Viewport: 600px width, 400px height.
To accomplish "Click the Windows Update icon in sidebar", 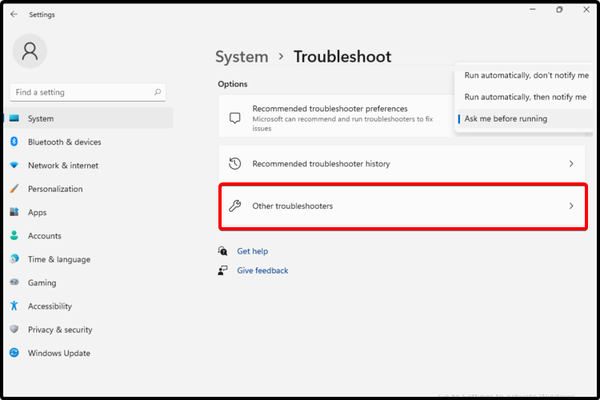I will [14, 353].
